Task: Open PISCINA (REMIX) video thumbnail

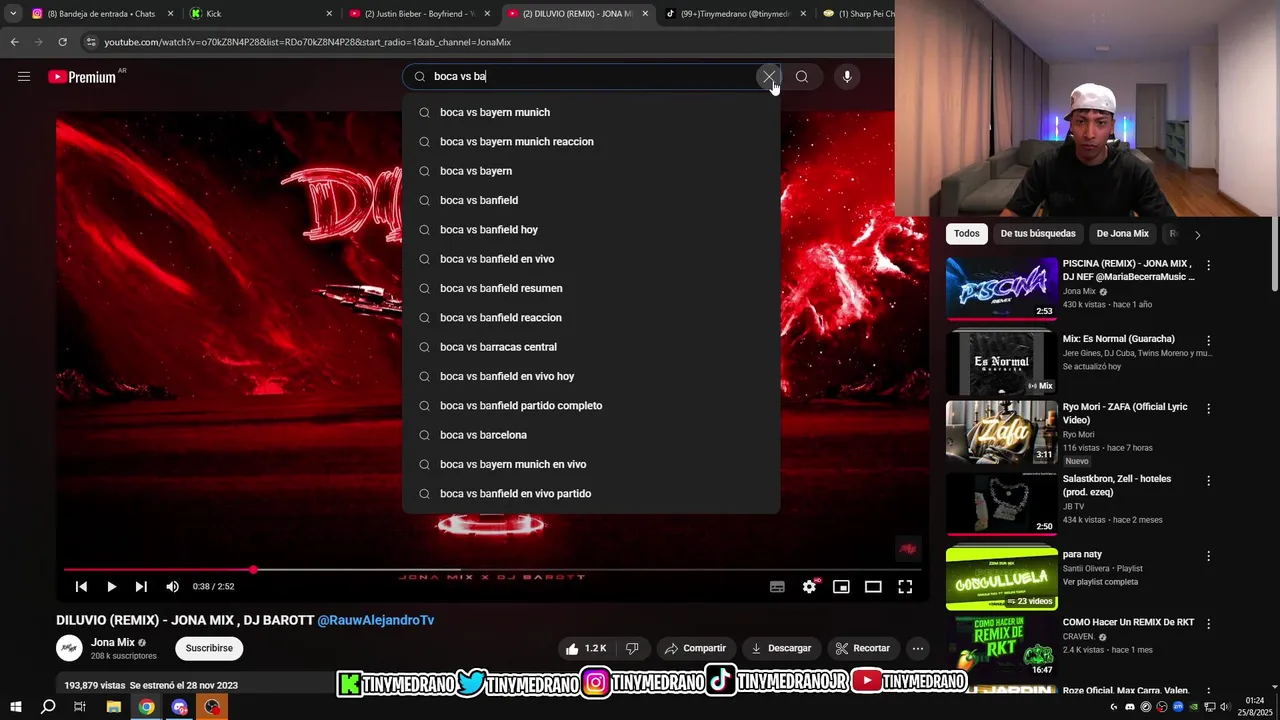Action: 1002,289
